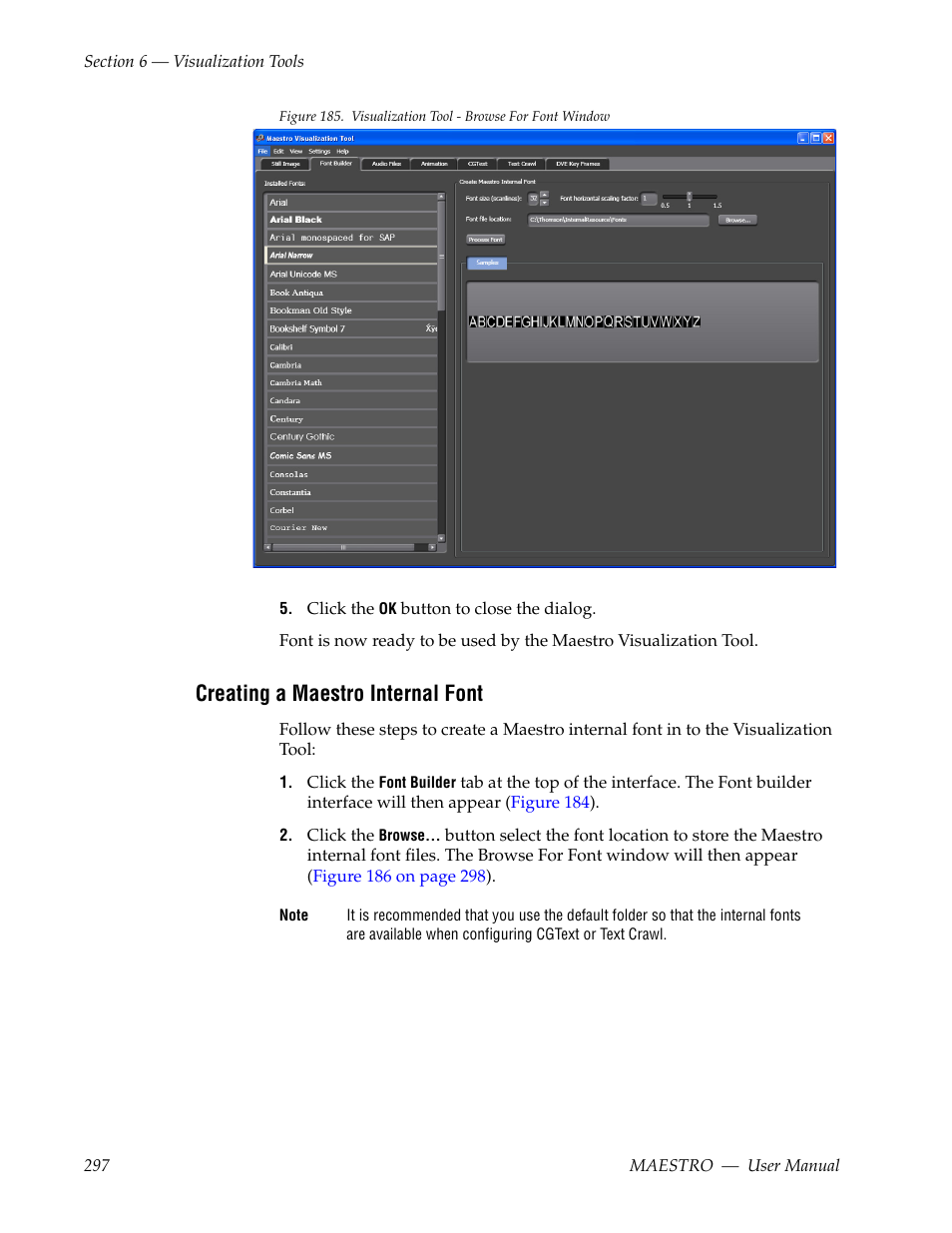Image resolution: width=952 pixels, height=1233 pixels.
Task: Select Century Gothic font
Action: coord(351,437)
